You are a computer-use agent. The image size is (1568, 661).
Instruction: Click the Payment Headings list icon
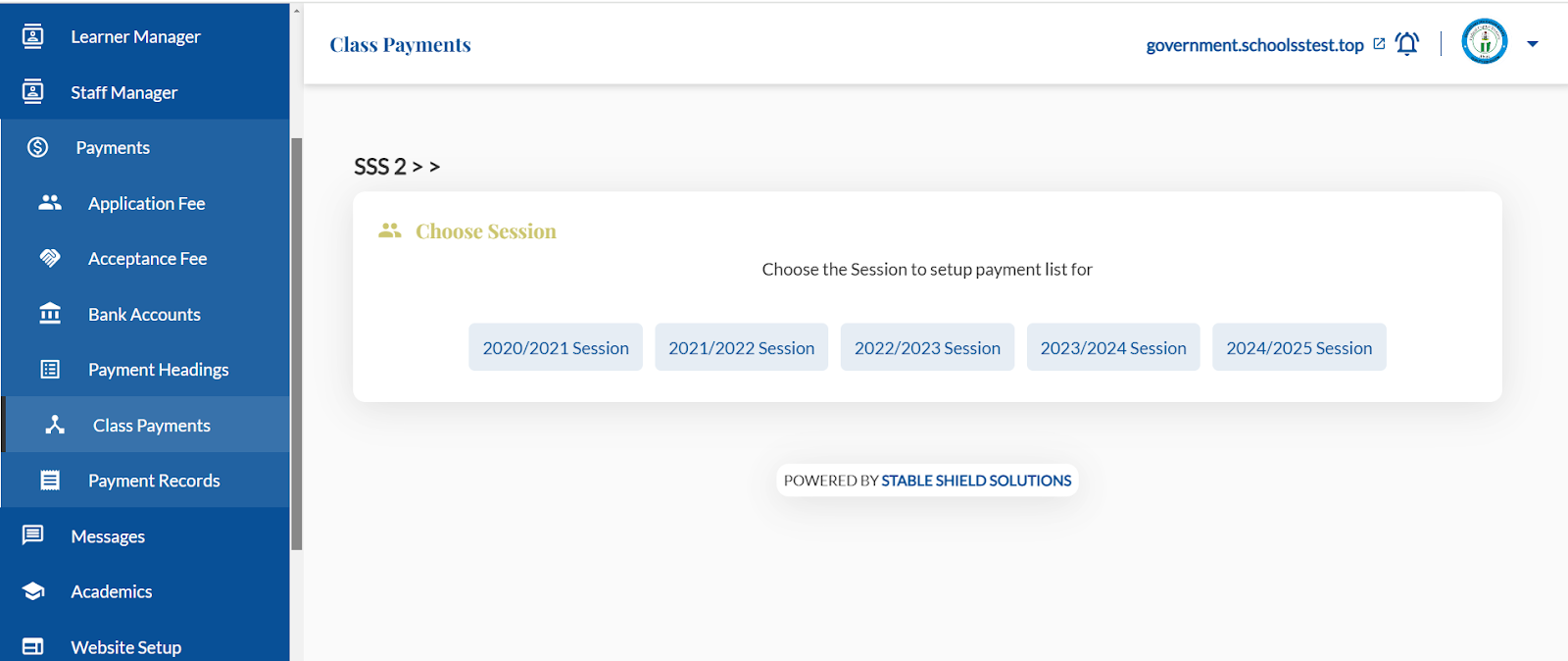coord(50,370)
